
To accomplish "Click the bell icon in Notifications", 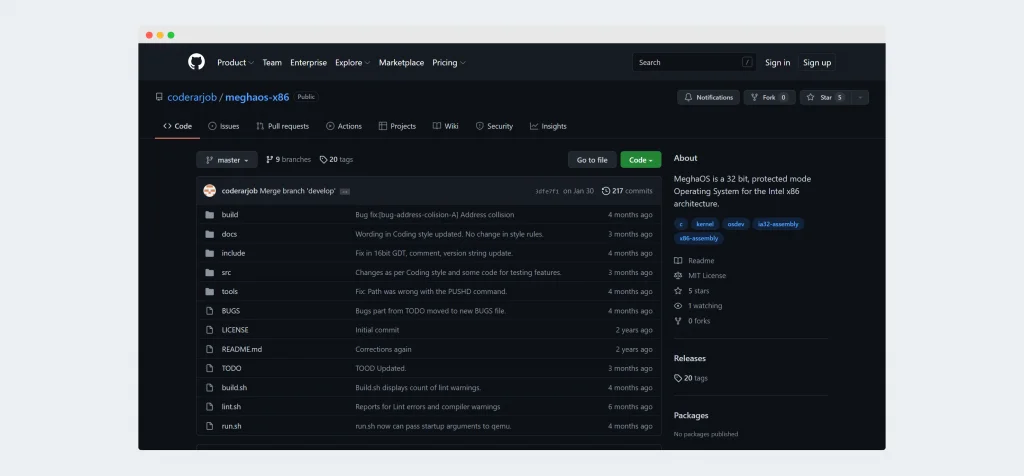I will pos(688,97).
